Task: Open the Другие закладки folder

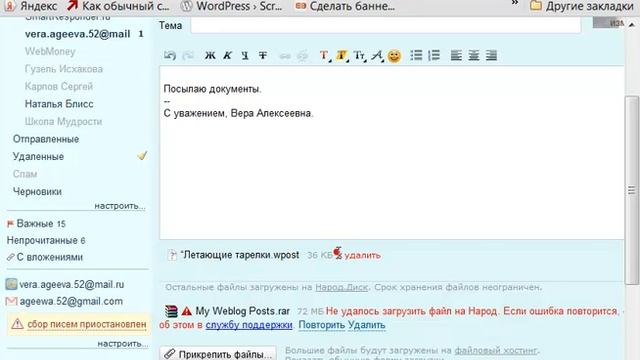Action: tap(582, 6)
